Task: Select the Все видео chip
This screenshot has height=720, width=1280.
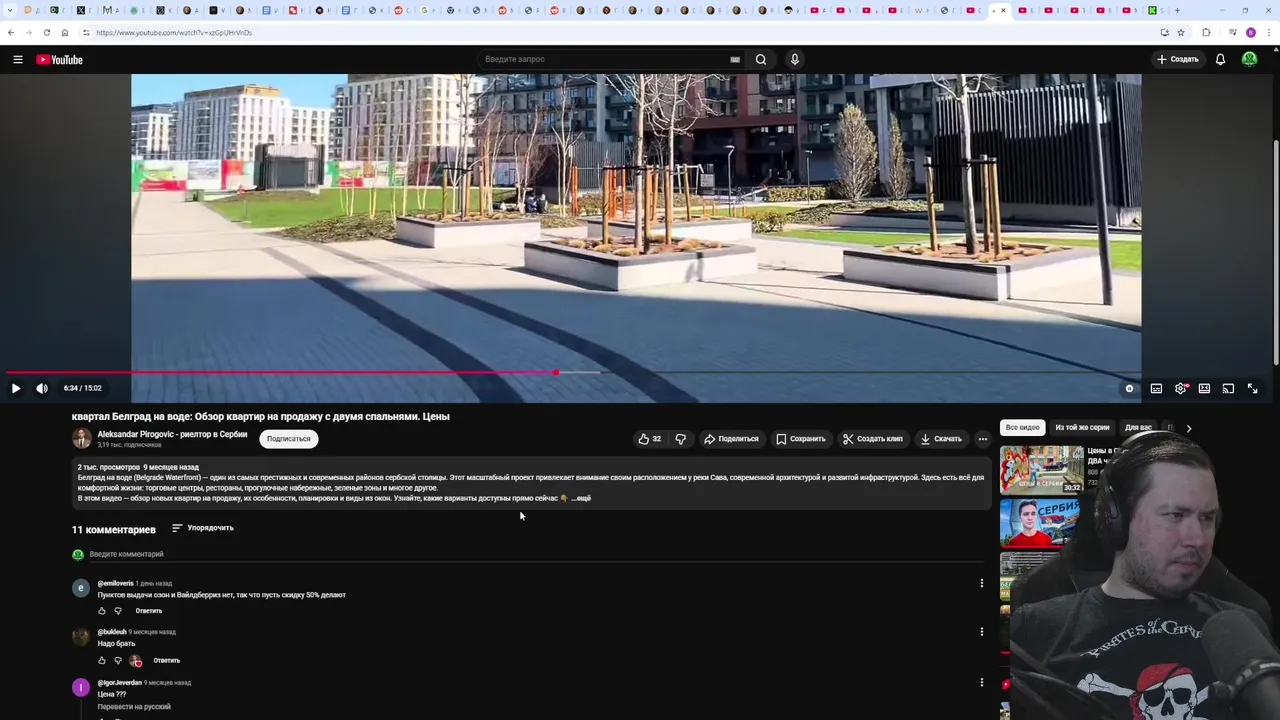Action: pyautogui.click(x=1022, y=428)
